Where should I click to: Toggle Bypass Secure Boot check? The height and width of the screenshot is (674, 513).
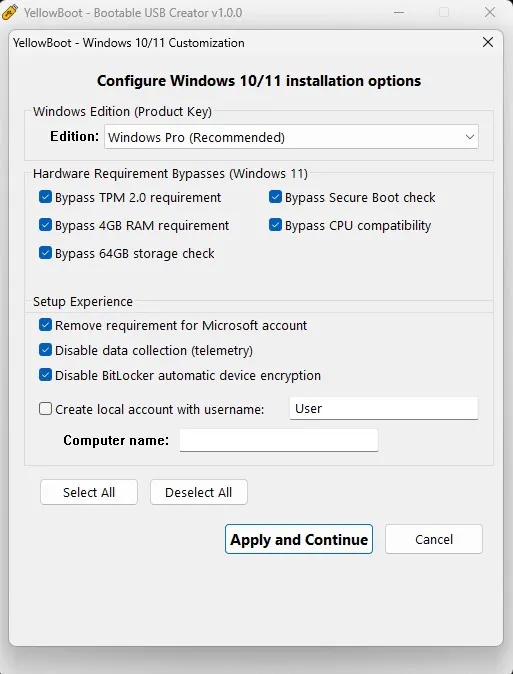275,197
